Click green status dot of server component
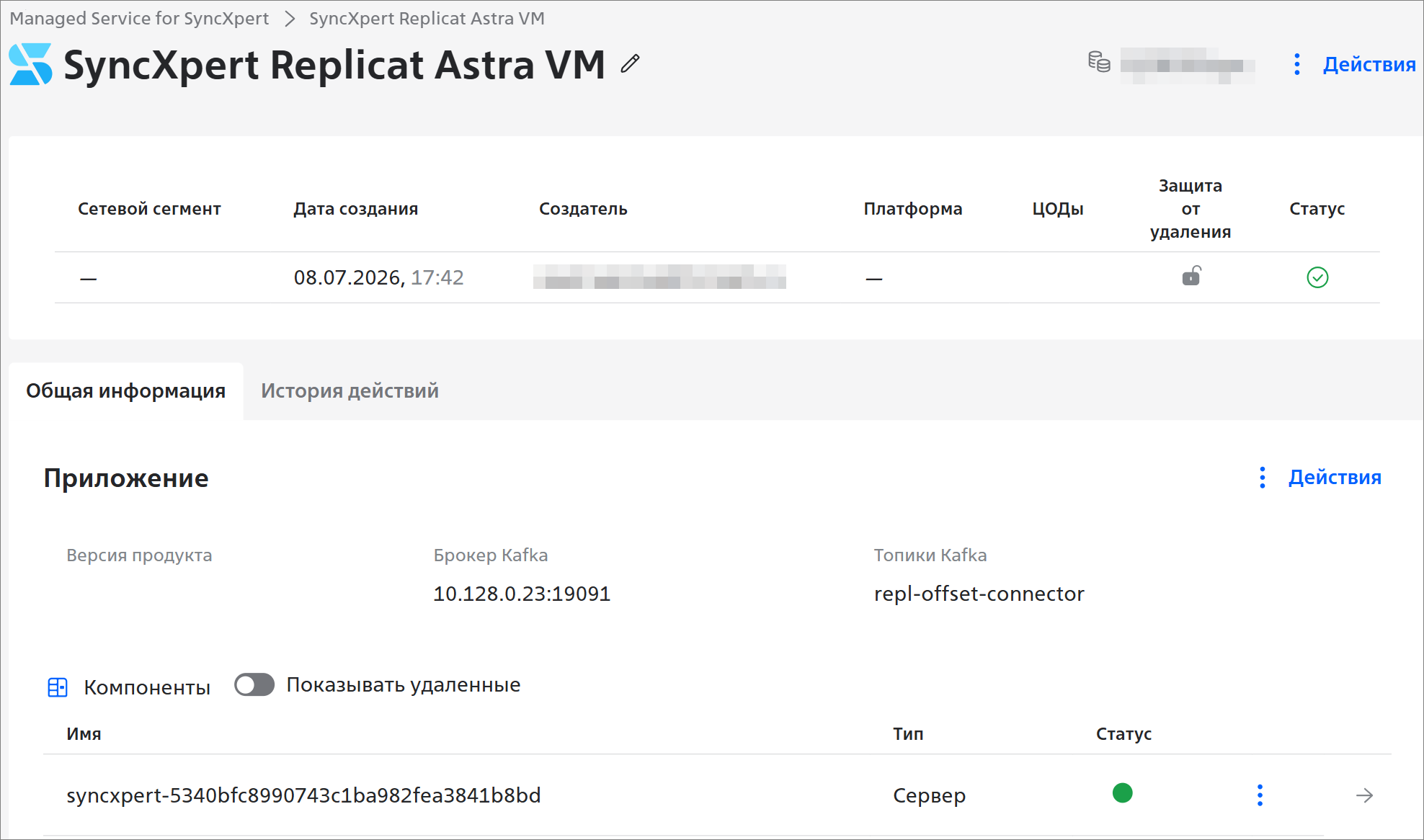This screenshot has width=1424, height=840. (x=1122, y=793)
